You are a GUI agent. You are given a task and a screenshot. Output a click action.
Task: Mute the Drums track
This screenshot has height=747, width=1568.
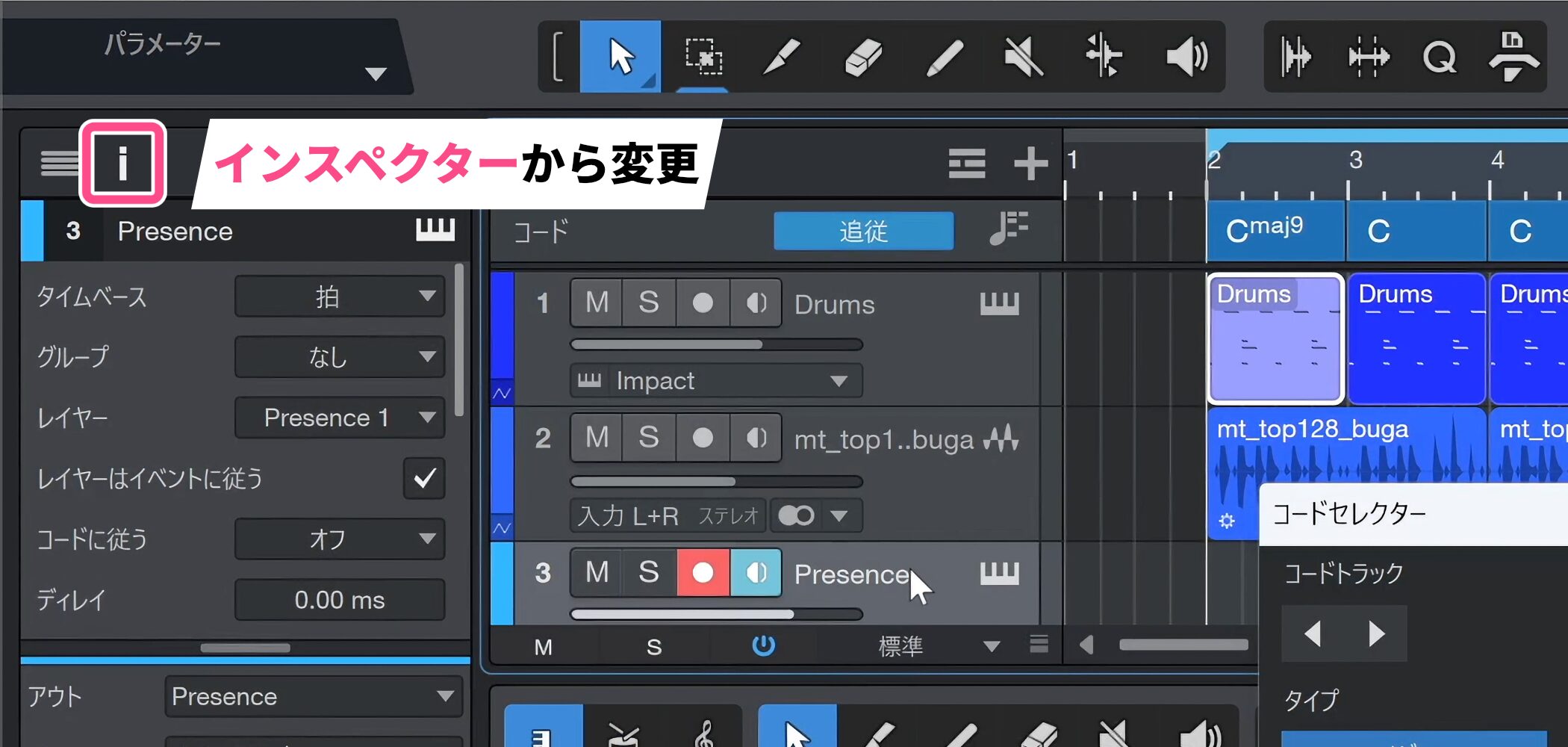coord(597,303)
